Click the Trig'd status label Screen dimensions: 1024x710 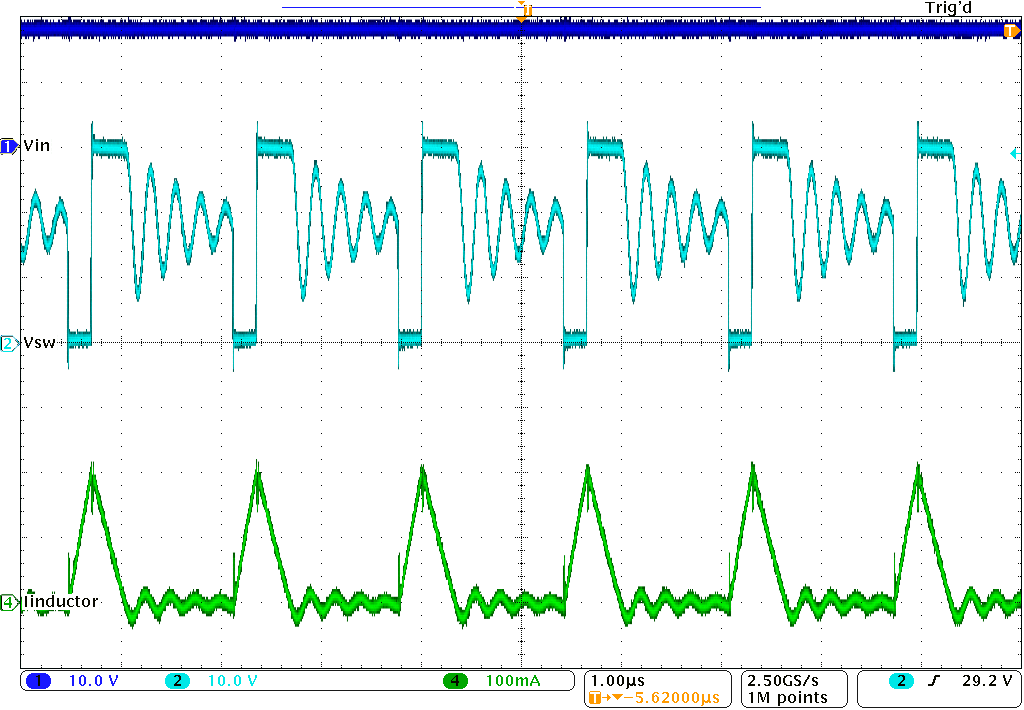coord(948,8)
